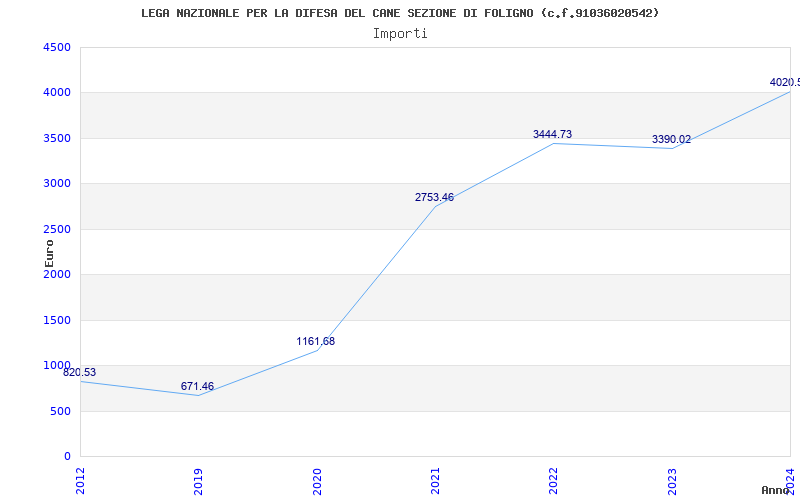Click the data label 1161.68
Image resolution: width=800 pixels, height=500 pixels.
316,341
